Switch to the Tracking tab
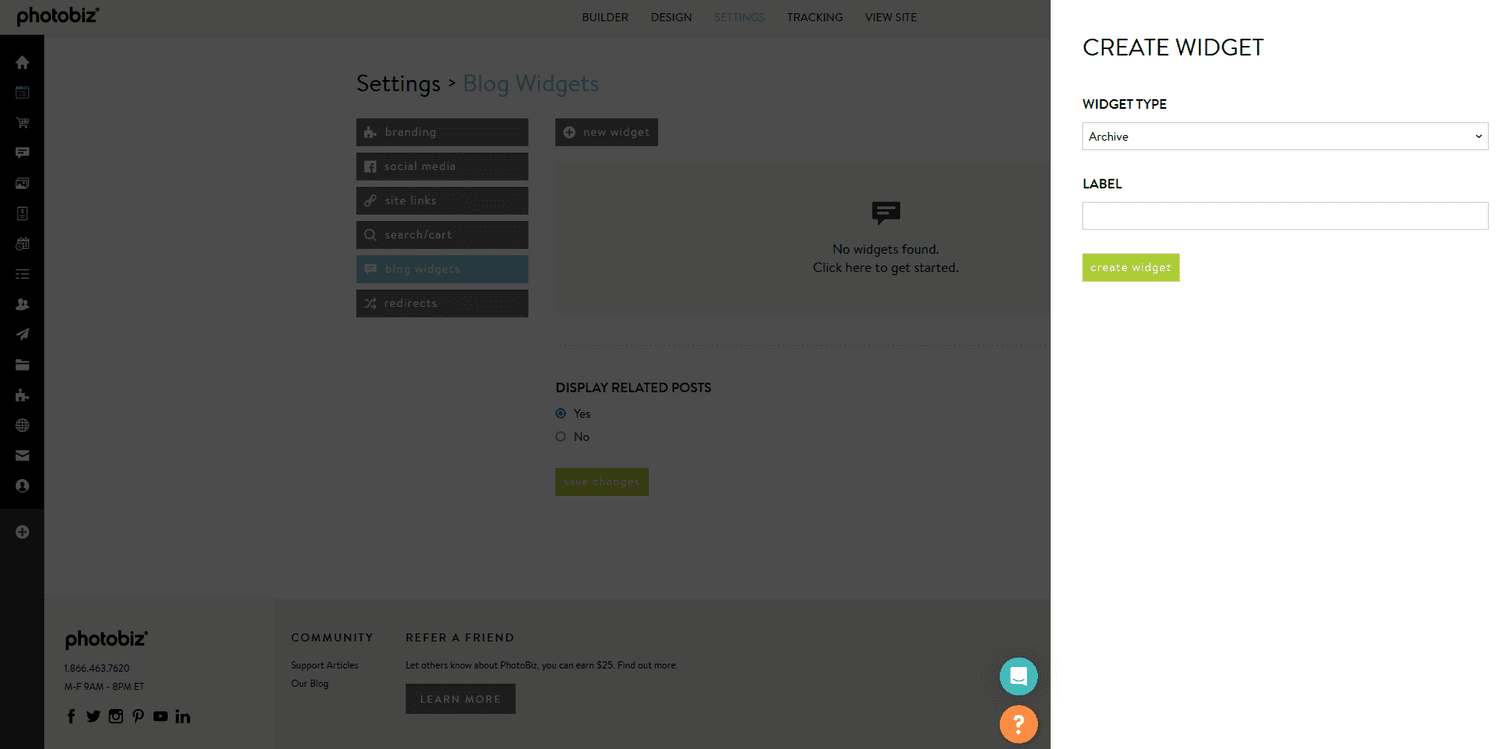The height and width of the screenshot is (749, 1500). (814, 17)
